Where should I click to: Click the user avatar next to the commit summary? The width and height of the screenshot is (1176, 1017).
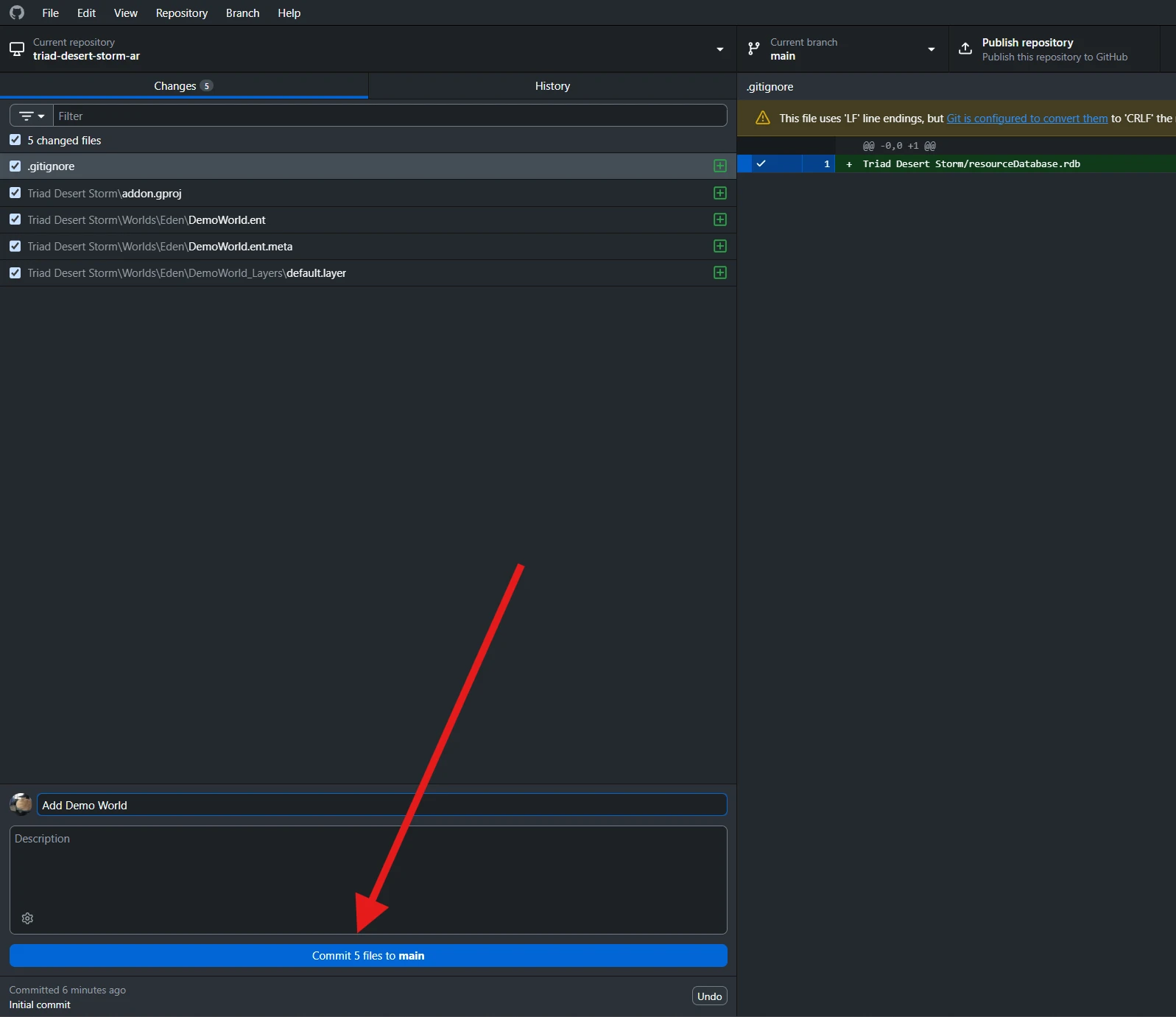click(21, 804)
